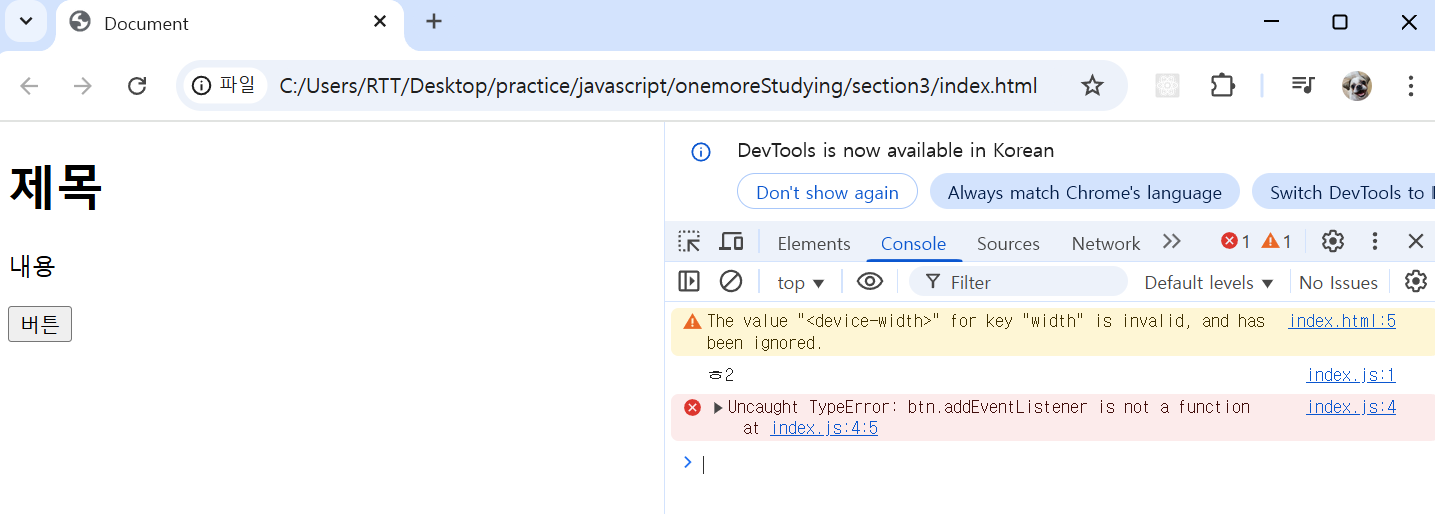Viewport: 1435px width, 514px height.
Task: Toggle the console sidebar panel icon
Action: click(x=689, y=281)
